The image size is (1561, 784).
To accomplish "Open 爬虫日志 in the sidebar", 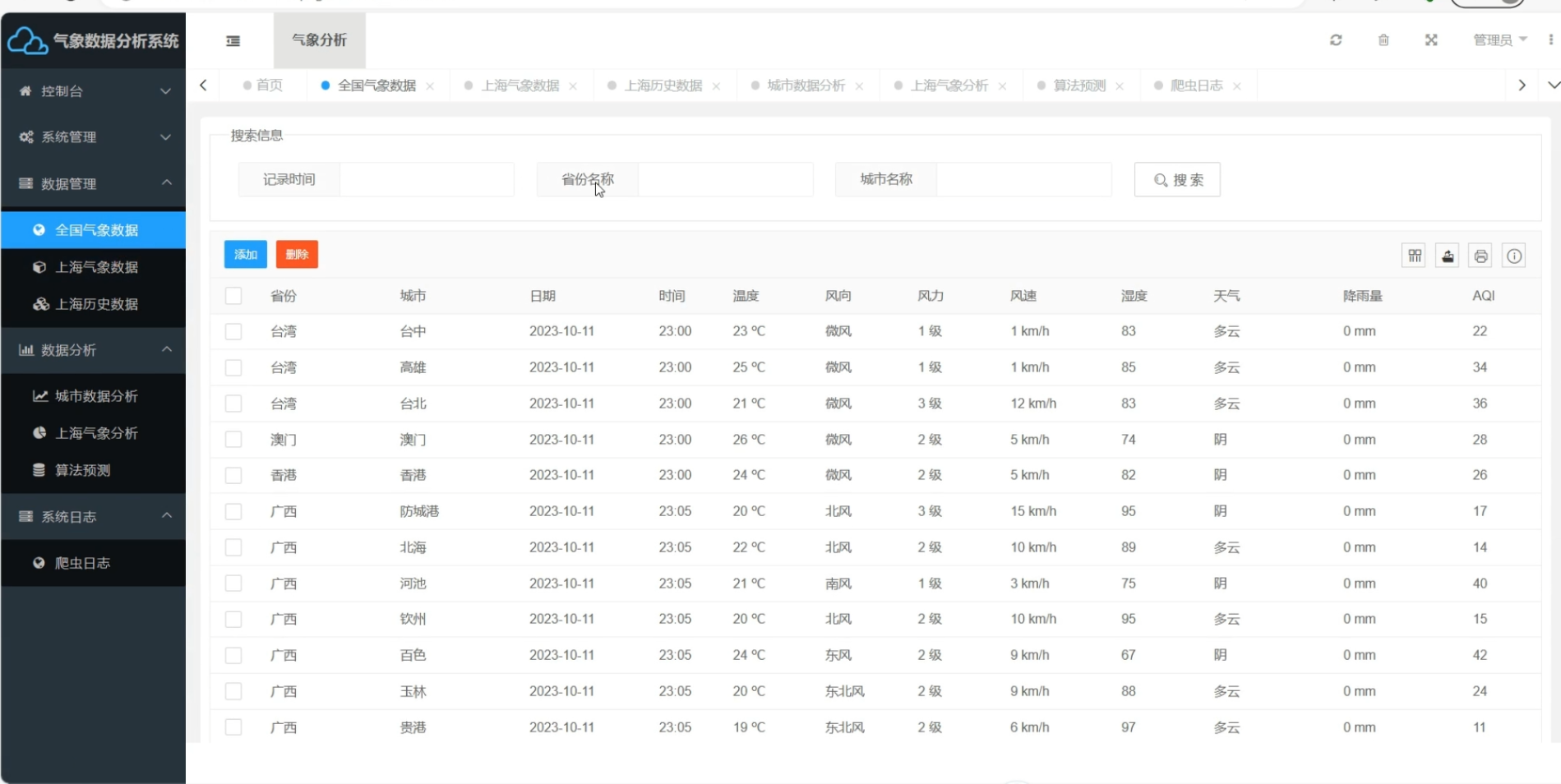I will (93, 563).
